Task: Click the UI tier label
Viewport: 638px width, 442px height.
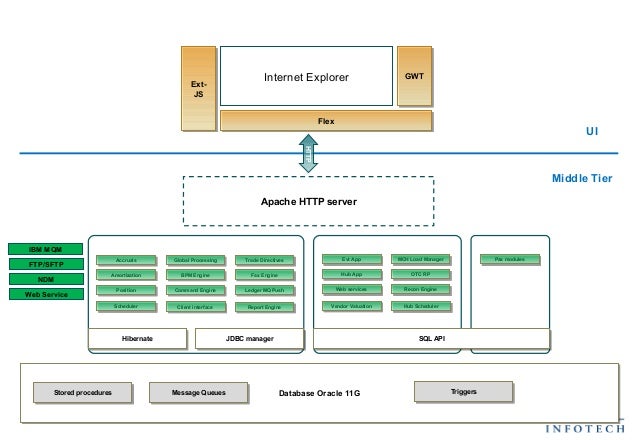Action: (592, 131)
